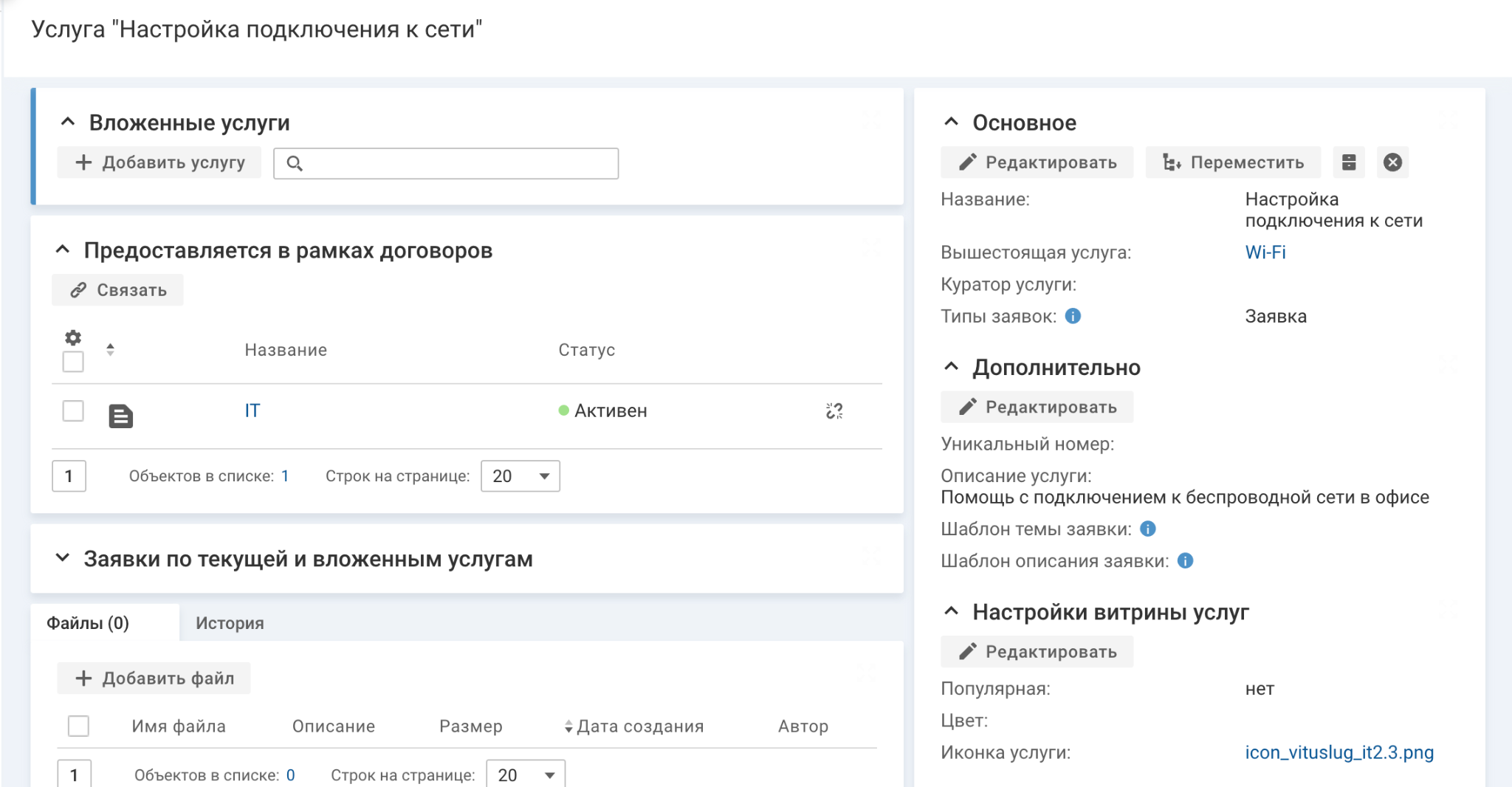Open rows-per-page dropdown in contracts list
The image size is (1512, 787).
[520, 476]
